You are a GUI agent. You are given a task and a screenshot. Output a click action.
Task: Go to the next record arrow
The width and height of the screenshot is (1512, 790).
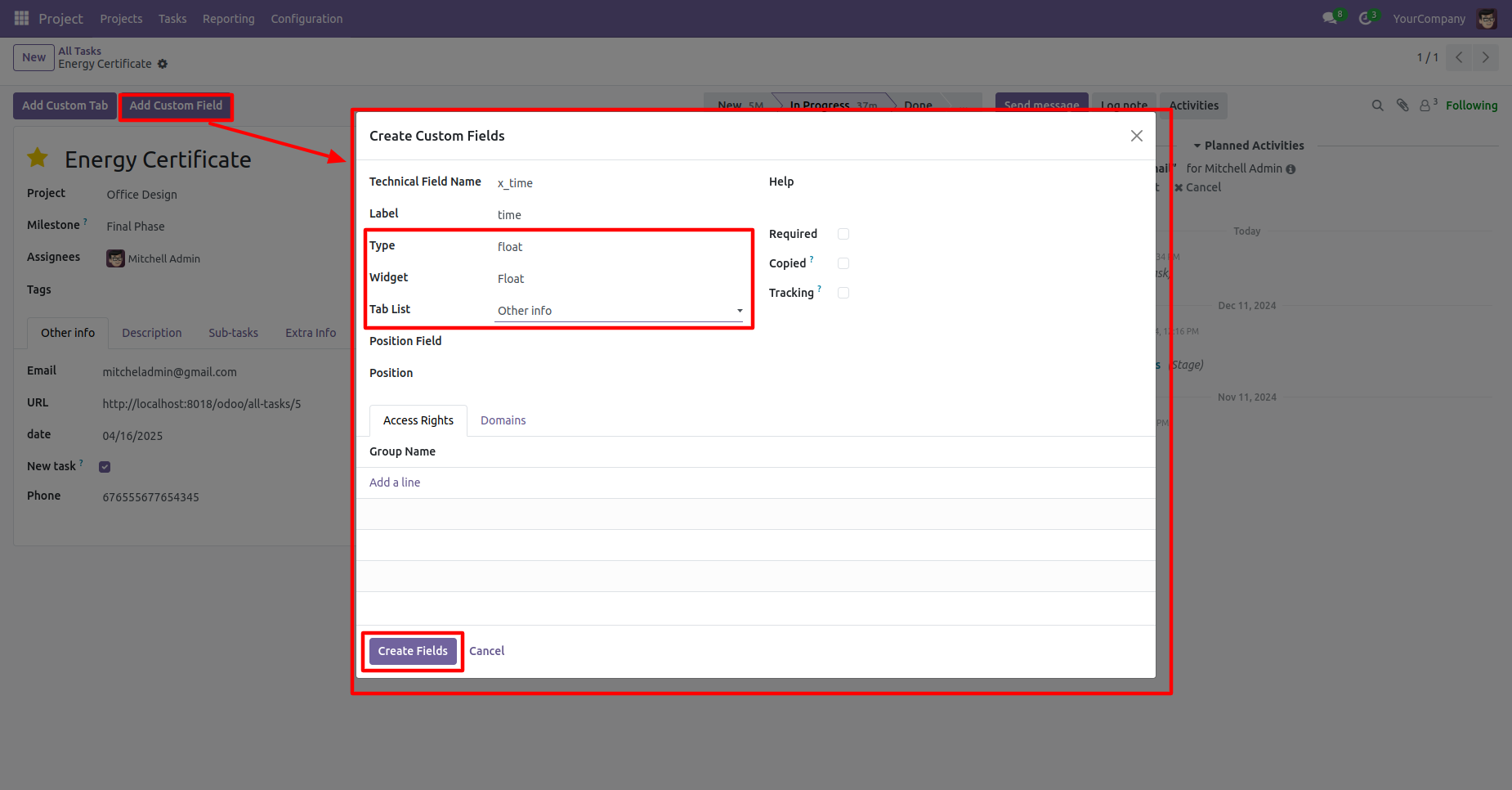click(1486, 57)
